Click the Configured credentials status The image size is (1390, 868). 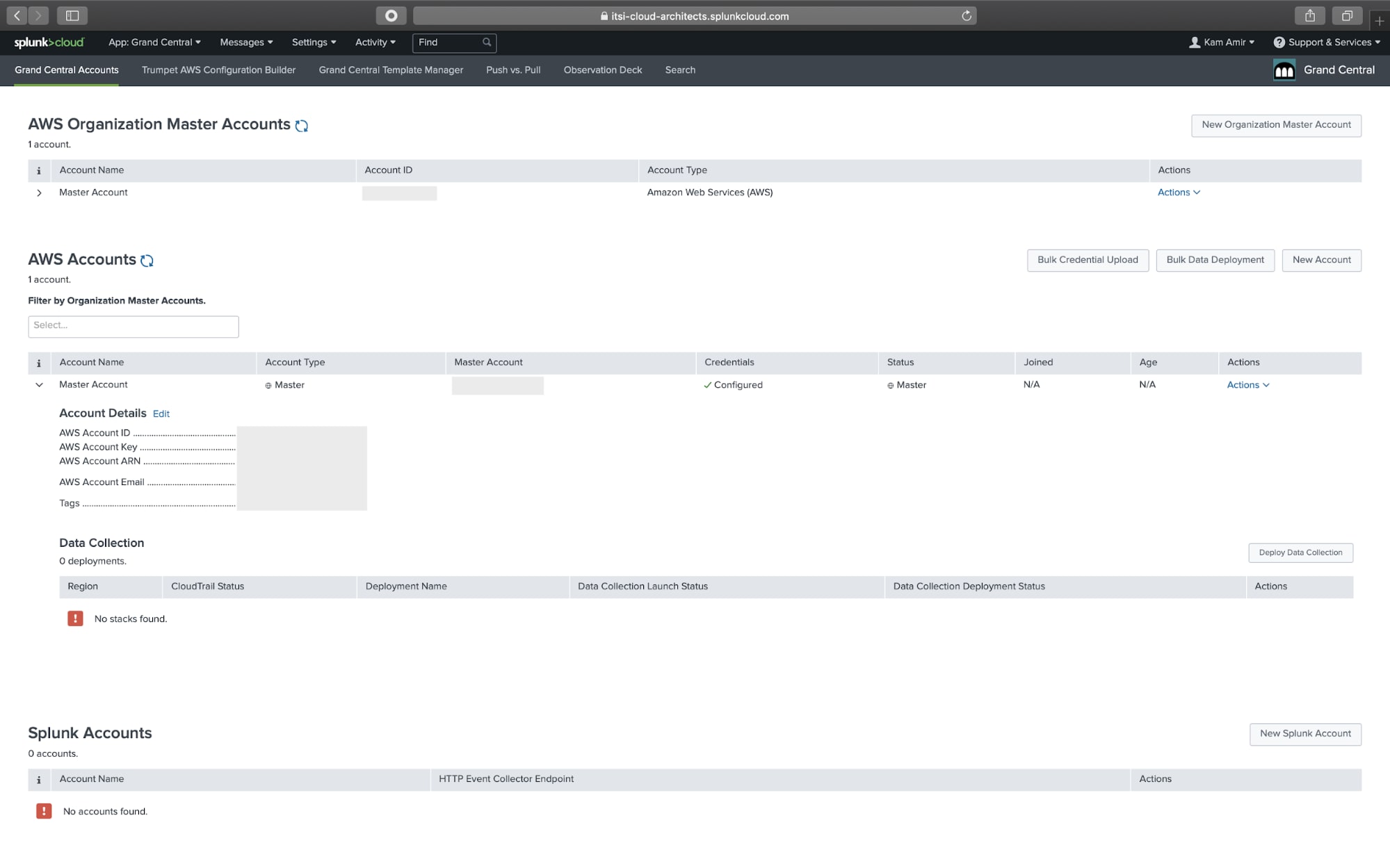point(733,385)
